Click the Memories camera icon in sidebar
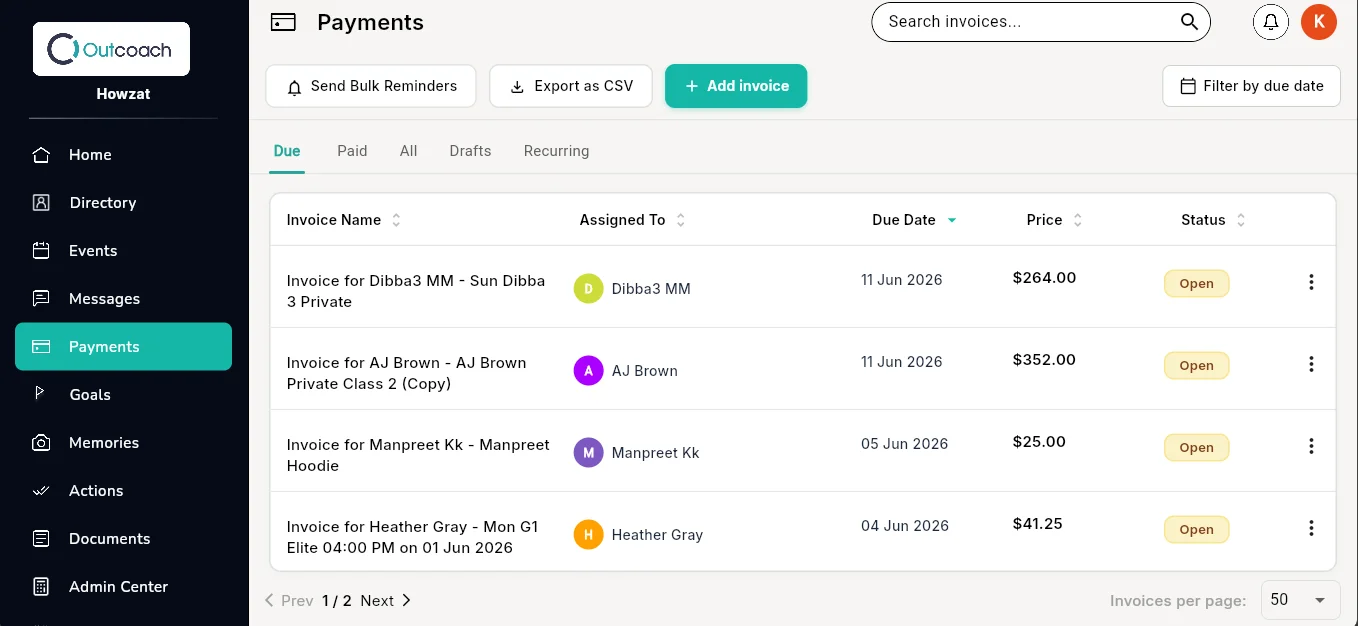 [x=41, y=443]
